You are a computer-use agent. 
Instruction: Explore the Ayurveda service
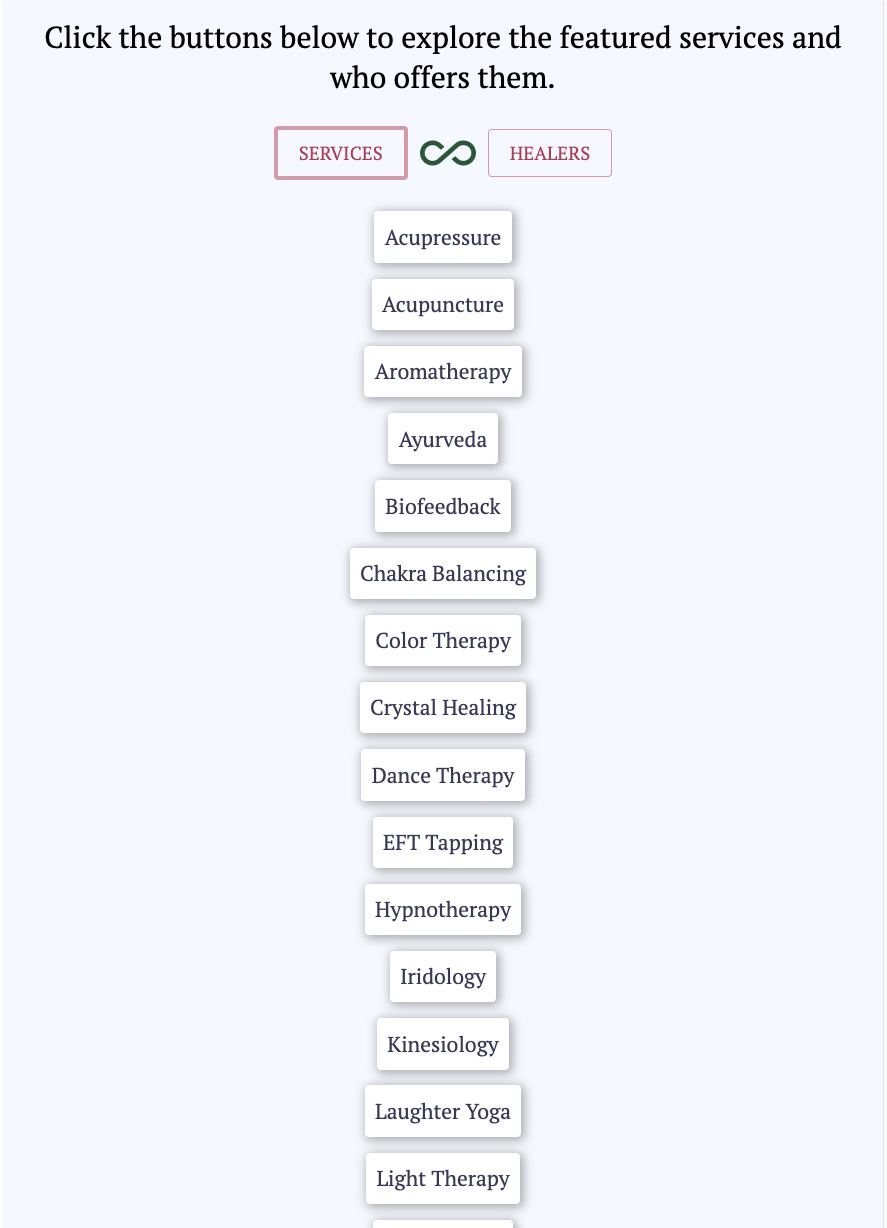click(x=442, y=438)
